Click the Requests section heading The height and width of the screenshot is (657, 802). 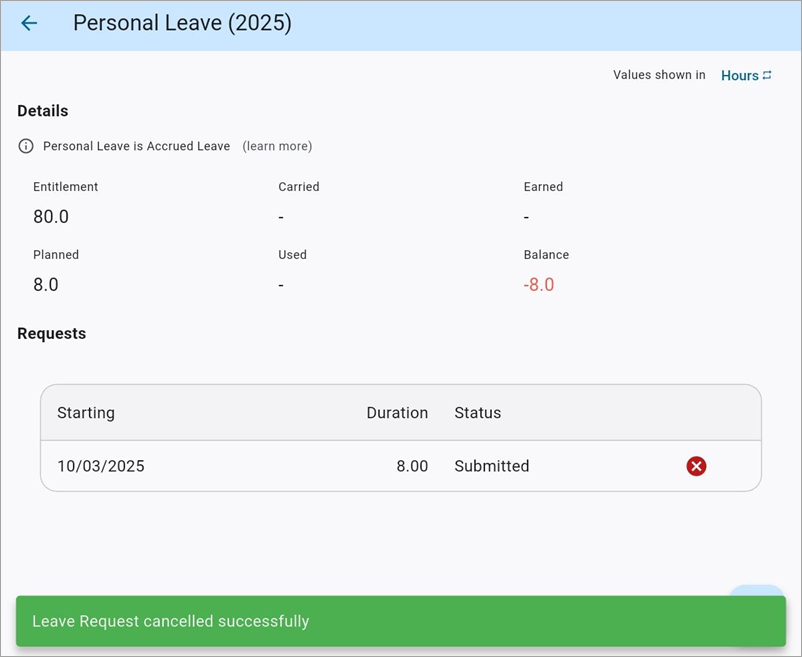52,334
